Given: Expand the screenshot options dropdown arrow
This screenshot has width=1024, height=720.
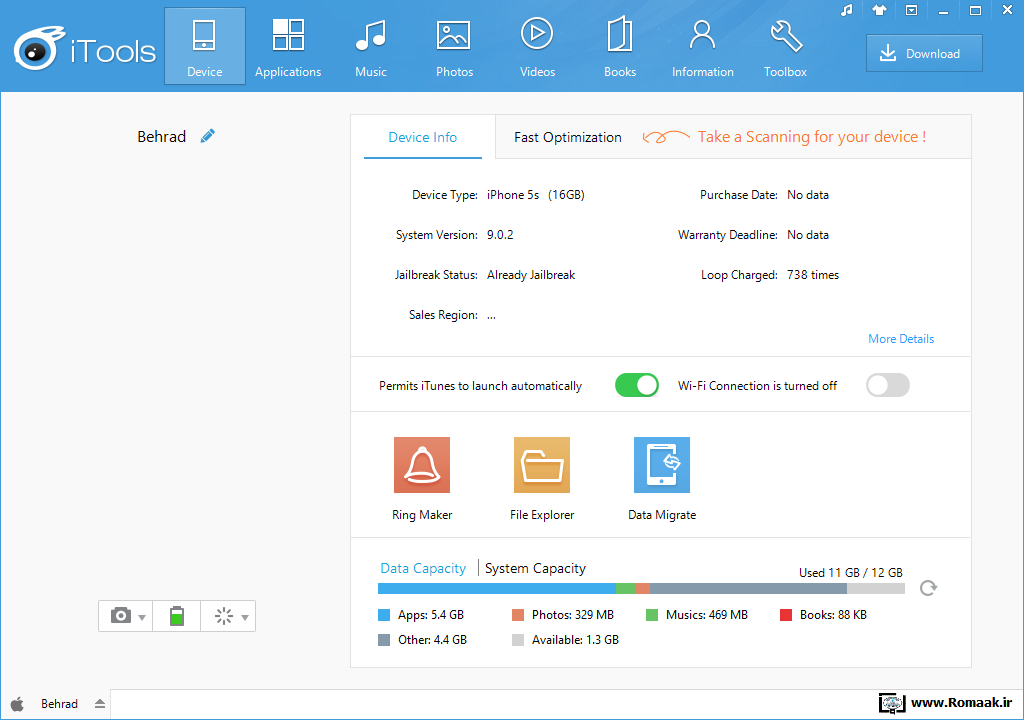Looking at the screenshot, I should click(x=142, y=617).
